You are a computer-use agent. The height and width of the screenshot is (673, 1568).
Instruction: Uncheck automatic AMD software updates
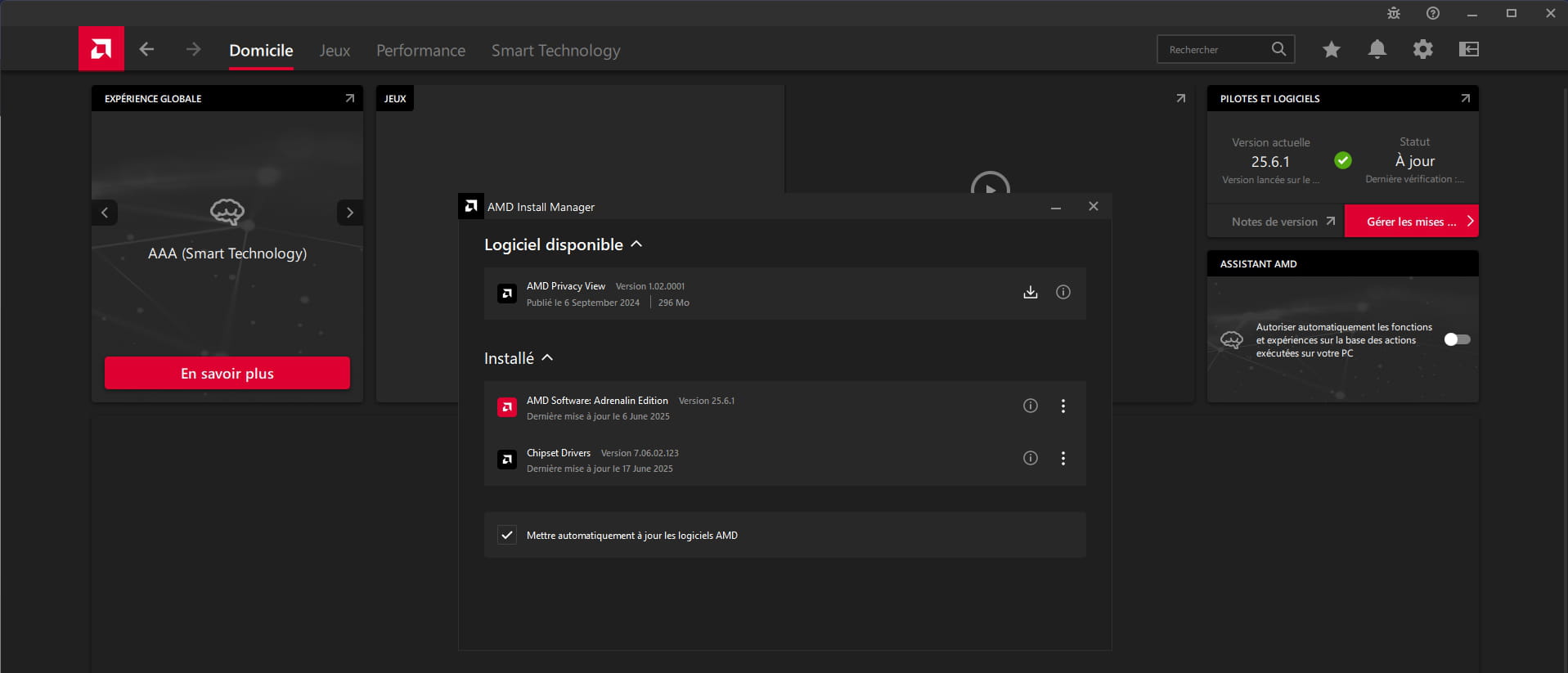pos(507,535)
